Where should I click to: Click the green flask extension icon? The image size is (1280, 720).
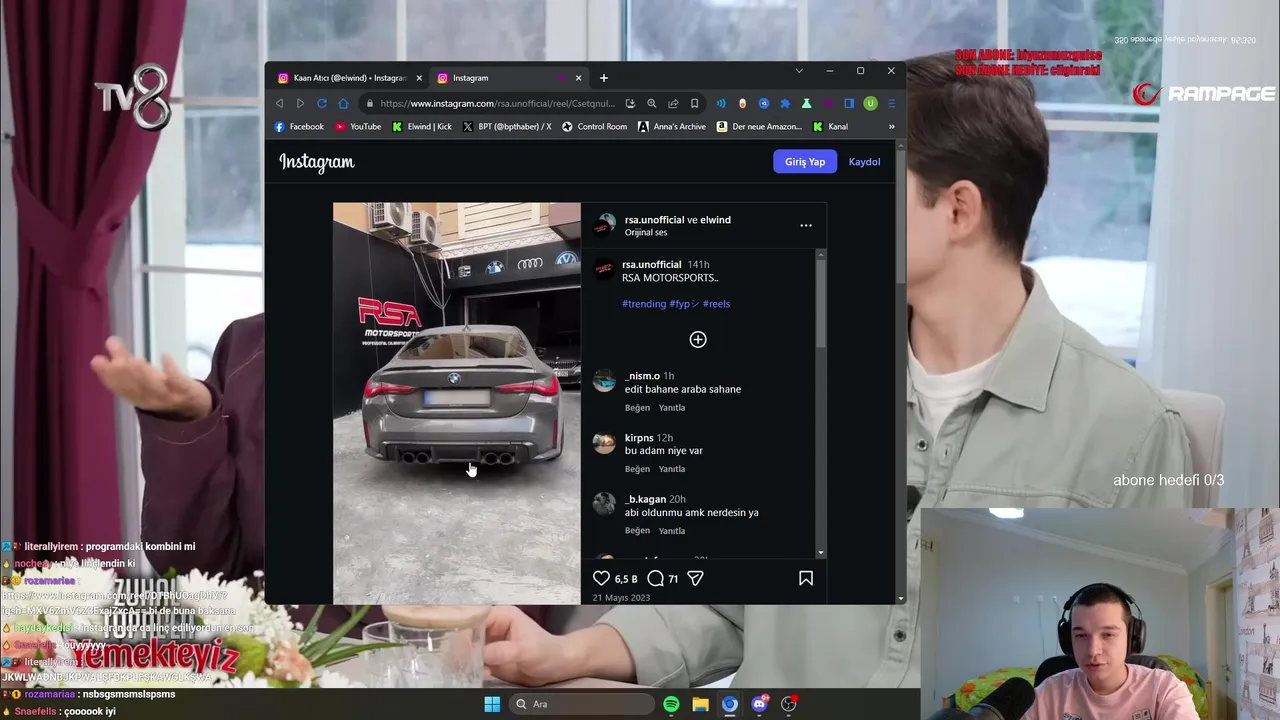(806, 103)
